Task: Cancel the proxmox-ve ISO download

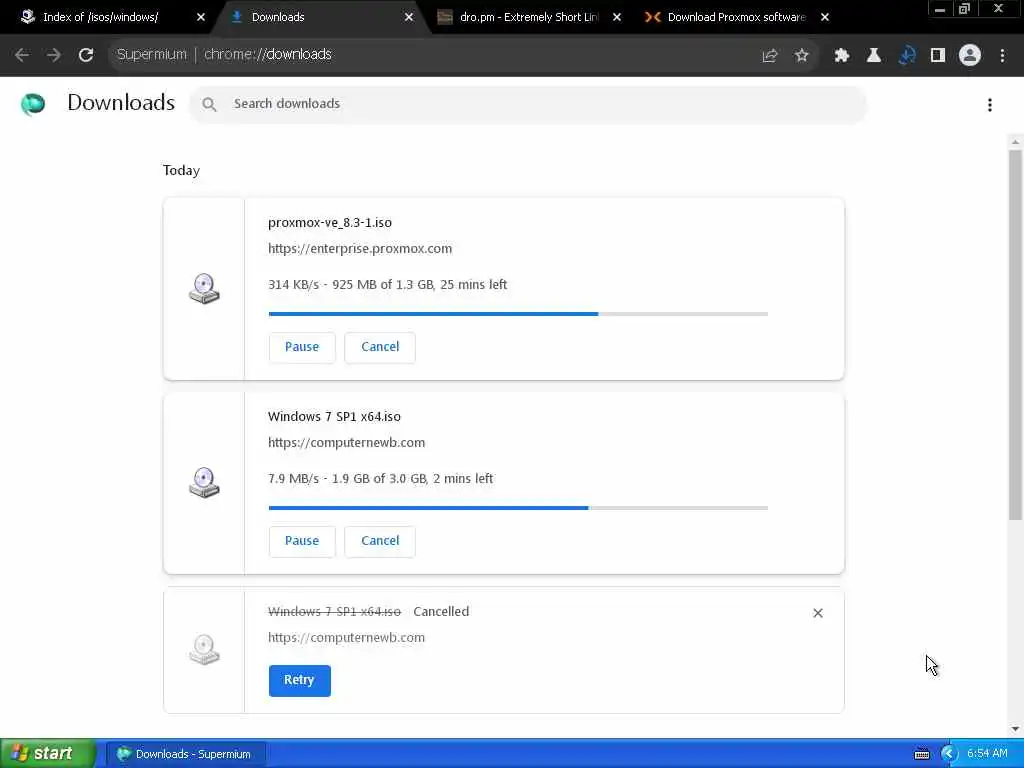Action: click(x=380, y=347)
